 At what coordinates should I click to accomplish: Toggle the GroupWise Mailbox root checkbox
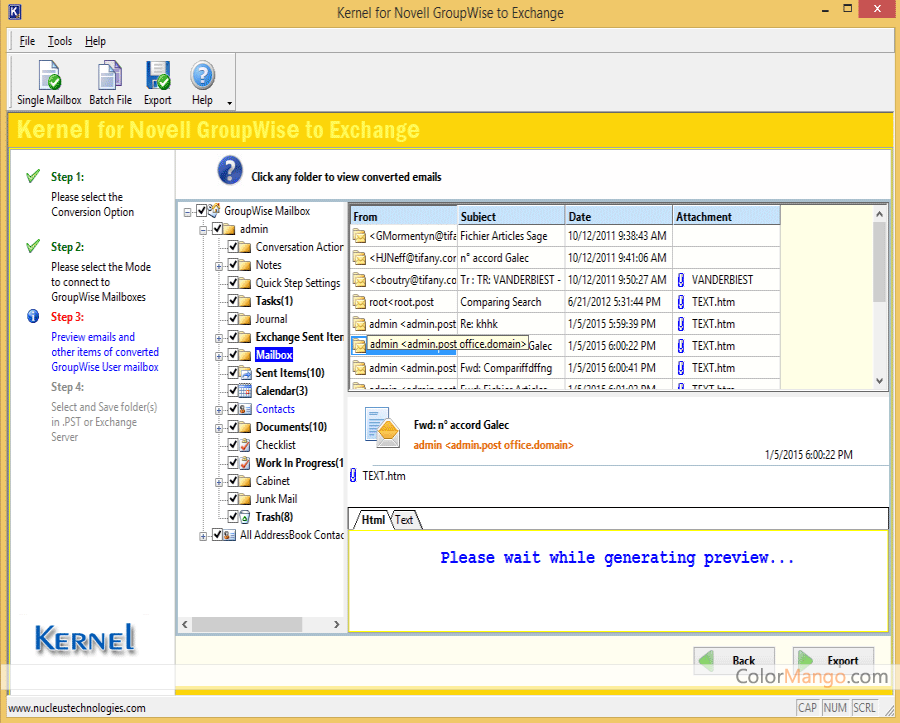pyautogui.click(x=202, y=211)
